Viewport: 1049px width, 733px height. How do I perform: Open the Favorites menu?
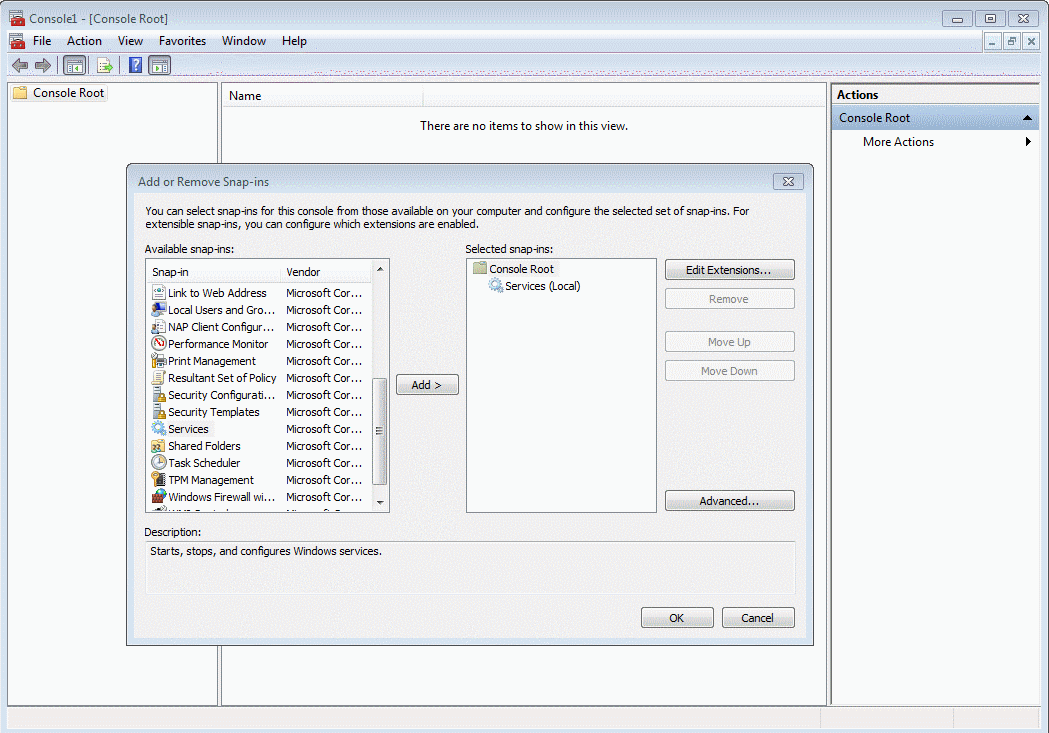click(182, 41)
